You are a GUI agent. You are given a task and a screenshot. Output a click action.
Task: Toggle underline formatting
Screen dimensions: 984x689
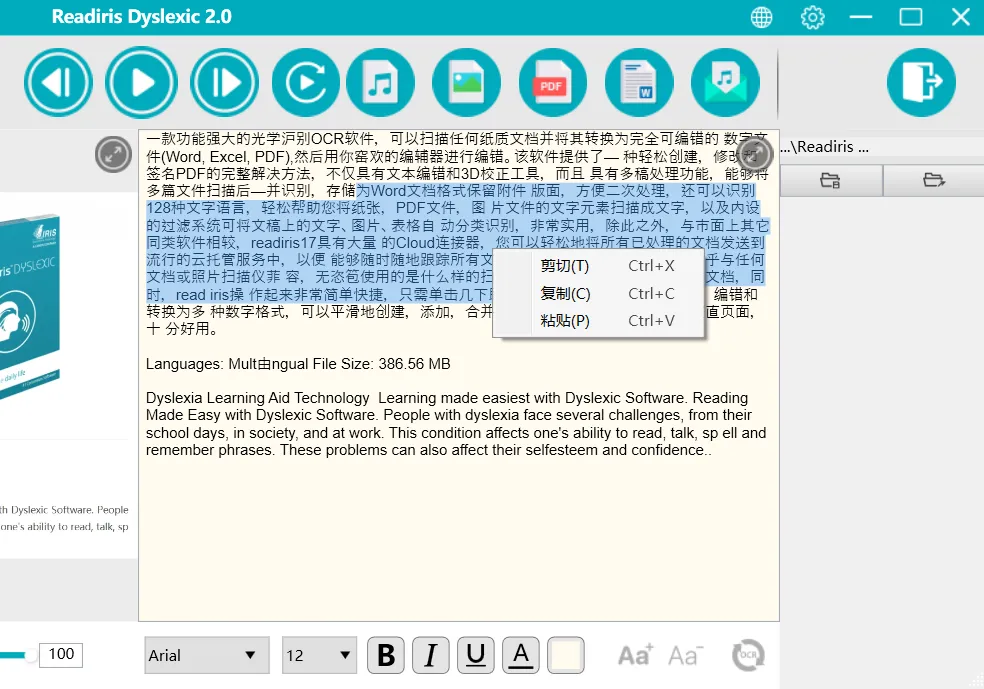(x=476, y=655)
